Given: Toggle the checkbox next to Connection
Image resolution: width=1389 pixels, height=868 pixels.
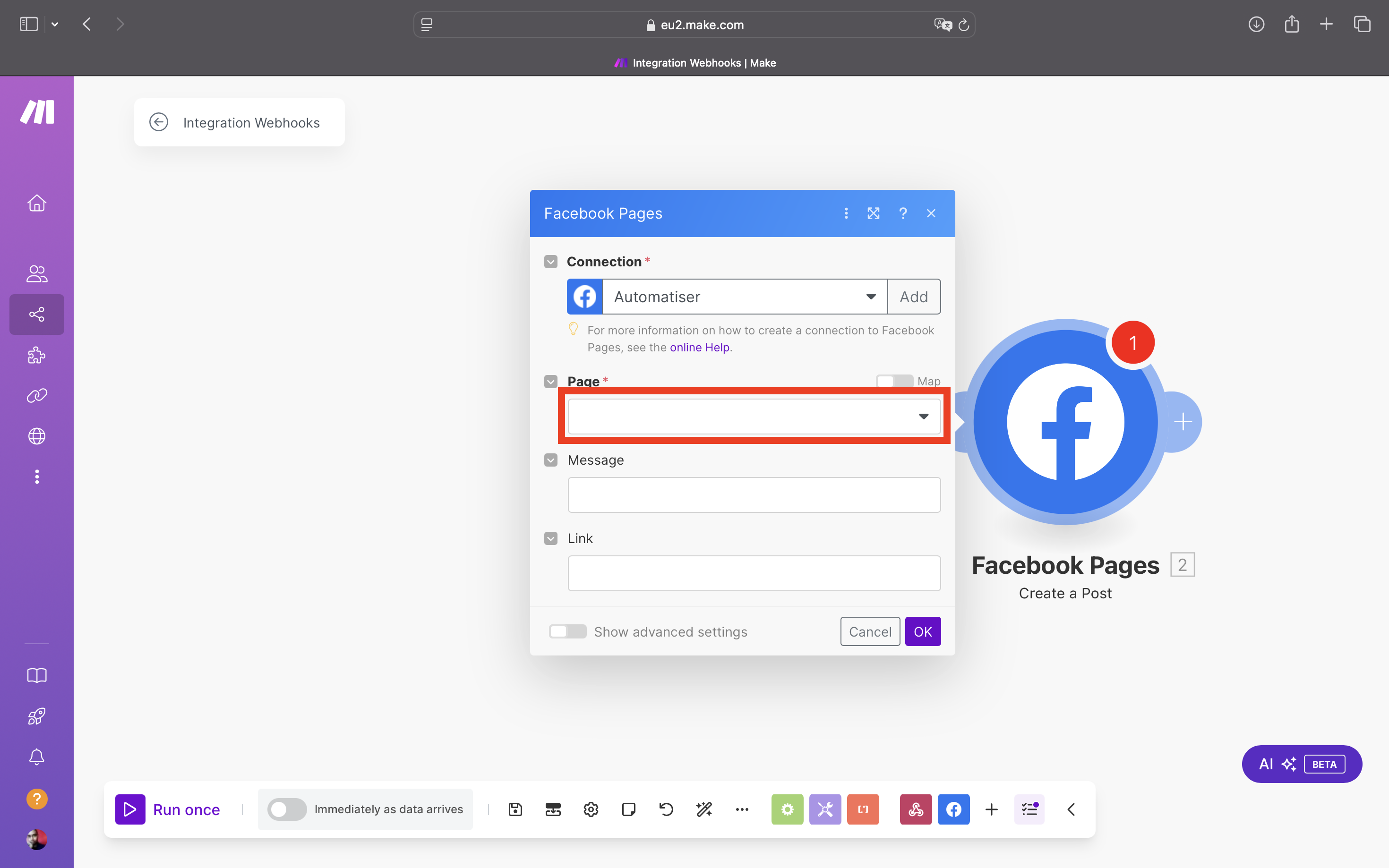Looking at the screenshot, I should [551, 262].
